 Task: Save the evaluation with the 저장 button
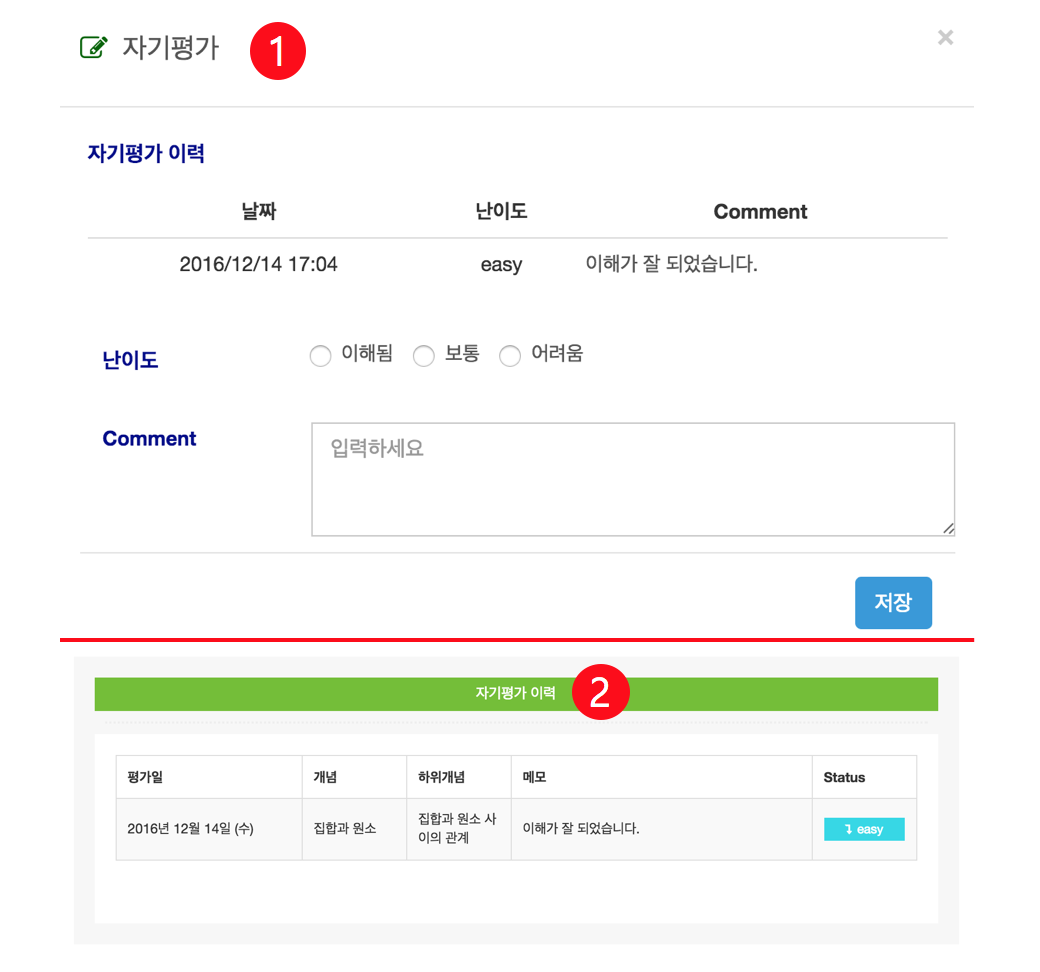point(893,602)
